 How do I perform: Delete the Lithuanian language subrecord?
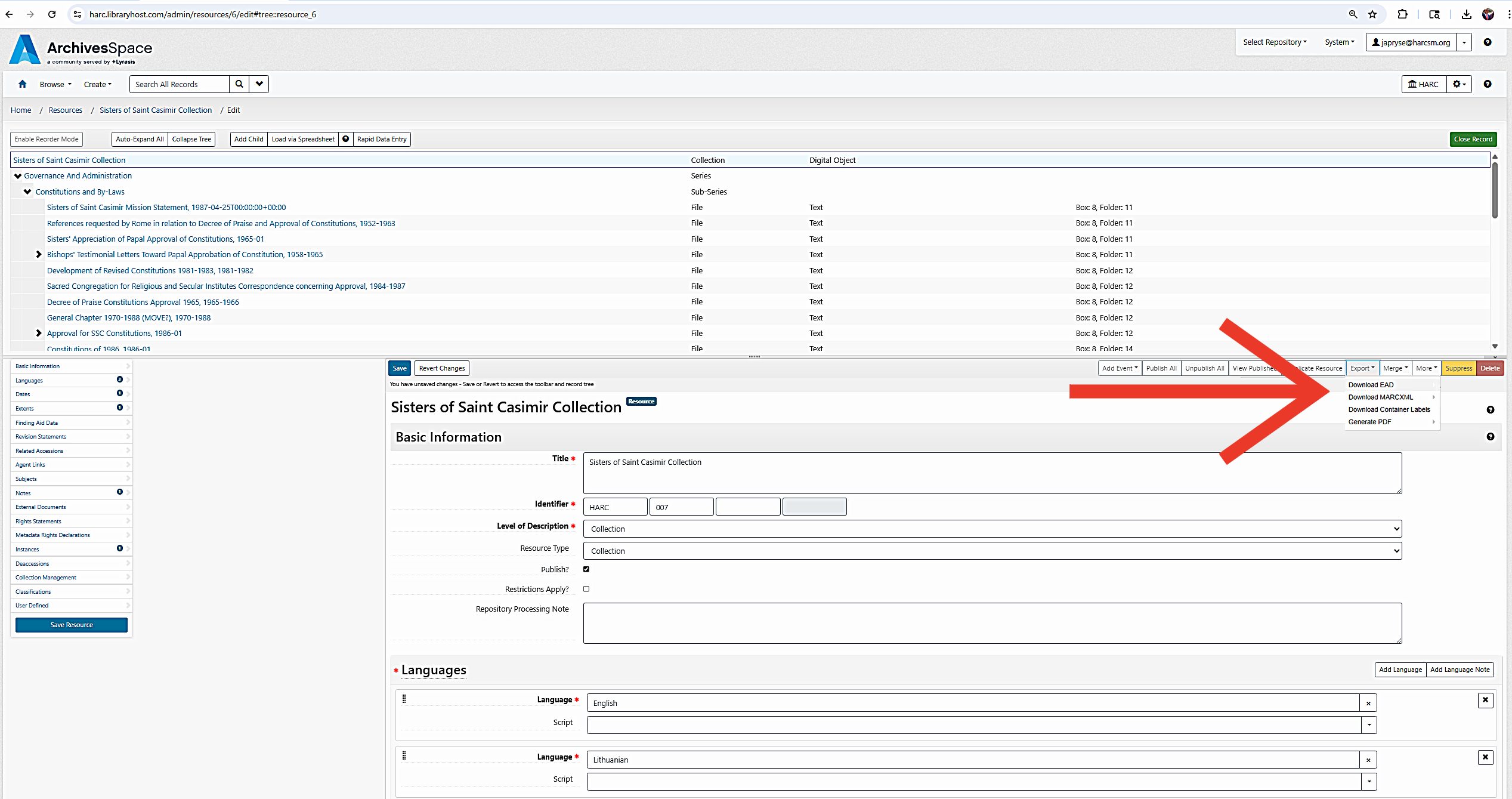1485,757
